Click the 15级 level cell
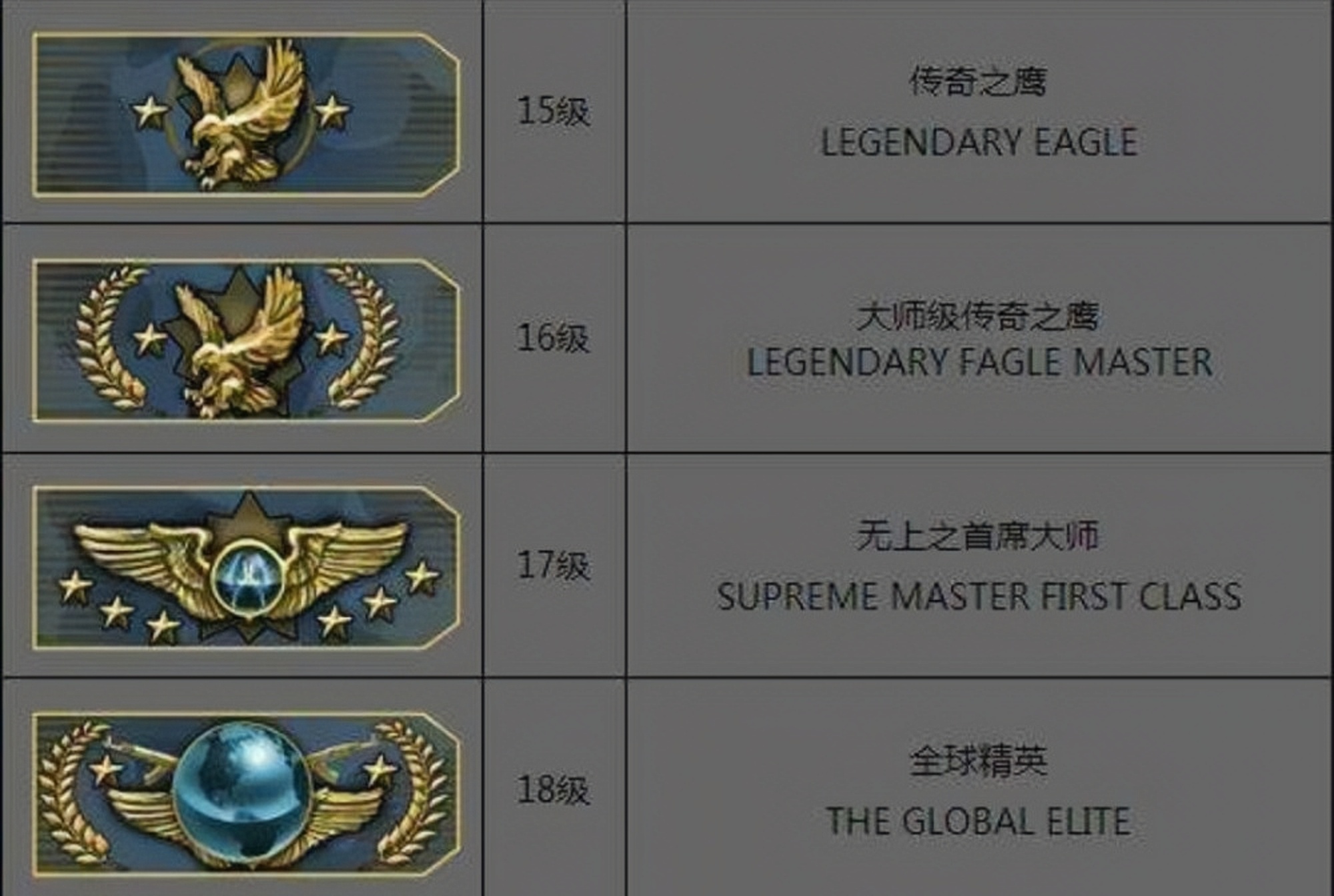Viewport: 1334px width, 896px height. pyautogui.click(x=554, y=111)
